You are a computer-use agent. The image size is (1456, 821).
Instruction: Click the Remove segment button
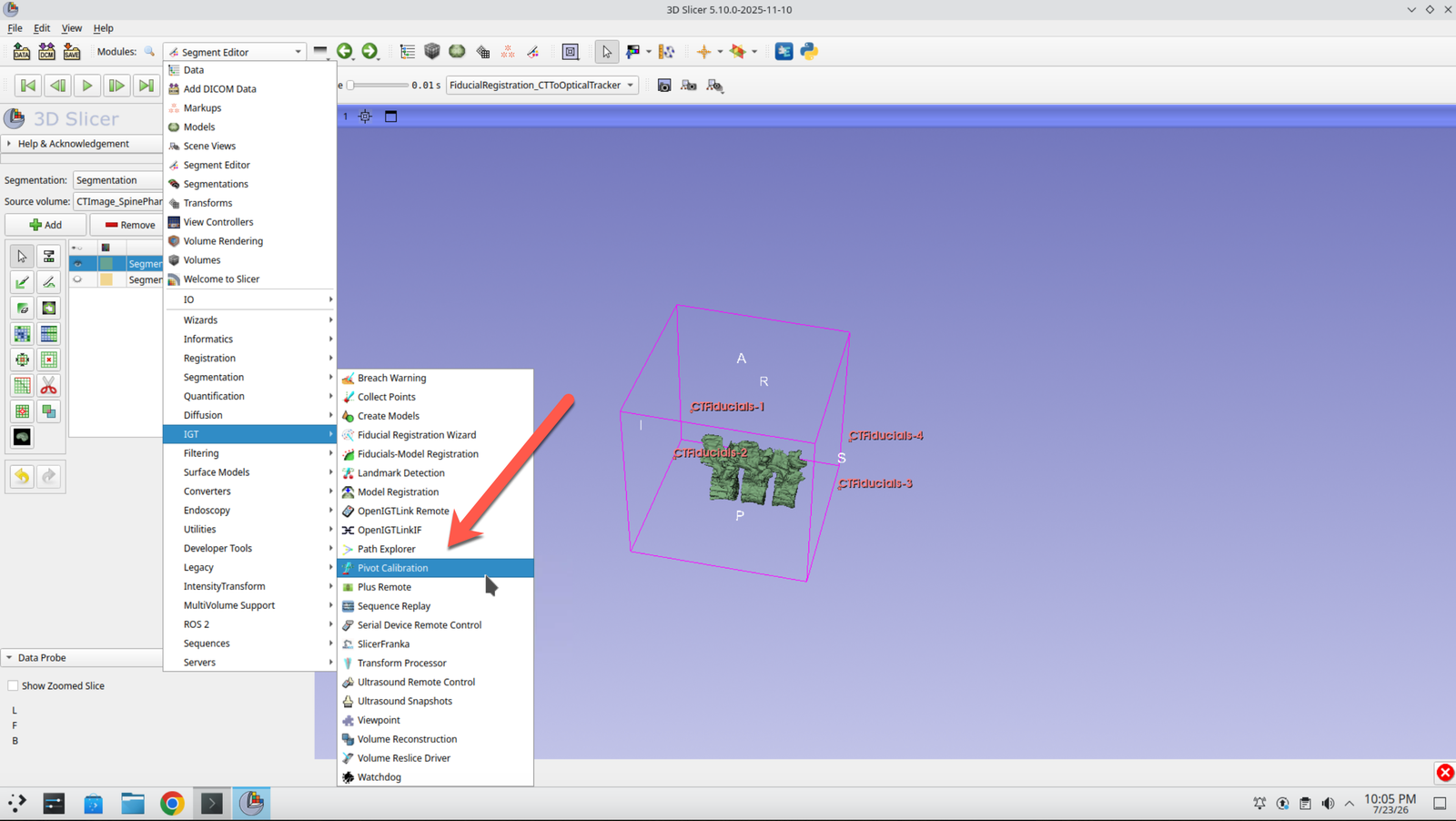click(x=127, y=225)
